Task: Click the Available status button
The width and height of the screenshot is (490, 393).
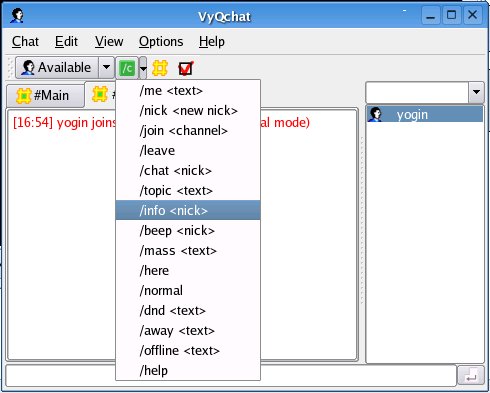Action: tap(57, 68)
